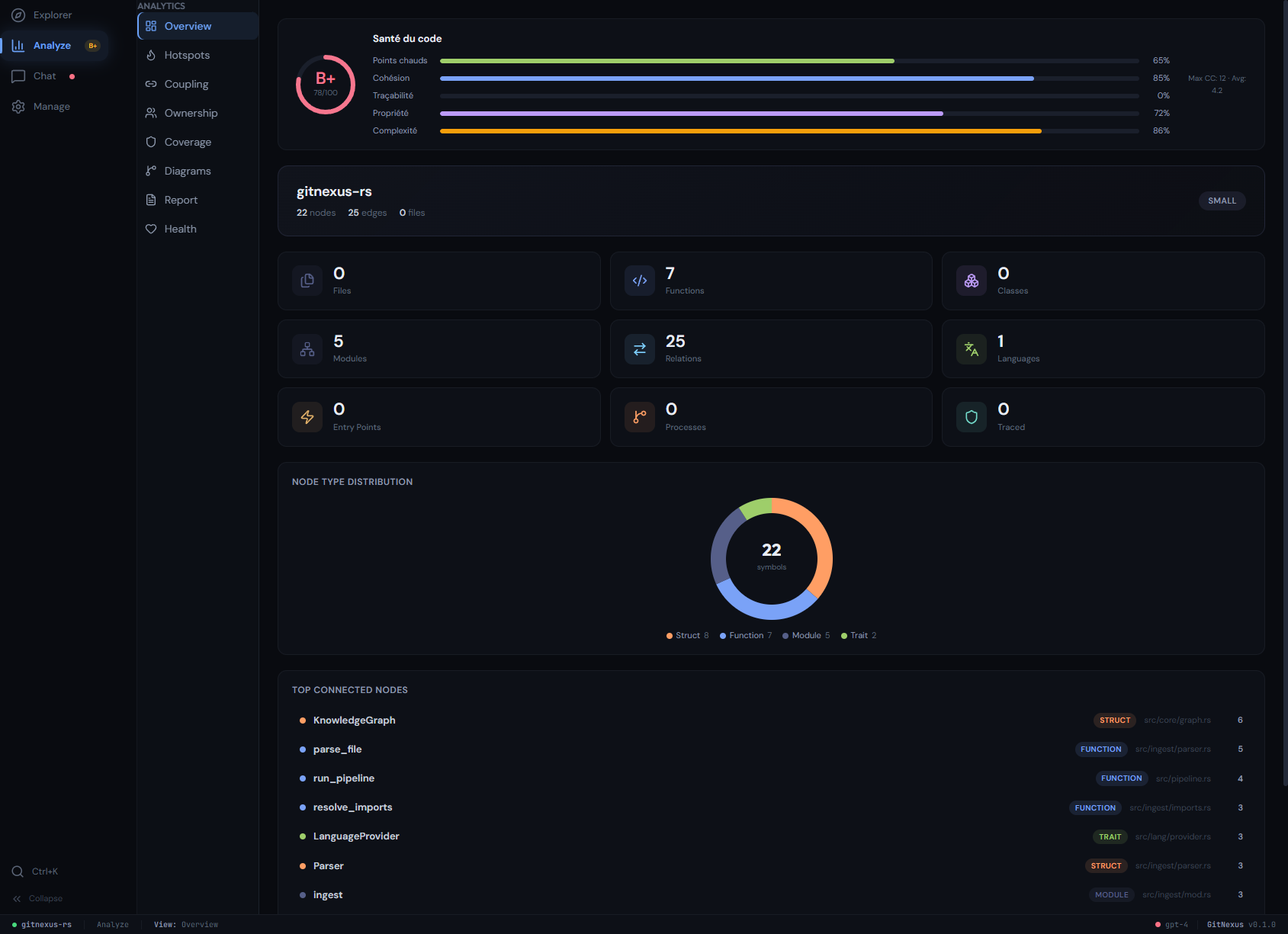Screen dimensions: 1288x934
Task: Open the parse_file node row
Action: (x=771, y=749)
